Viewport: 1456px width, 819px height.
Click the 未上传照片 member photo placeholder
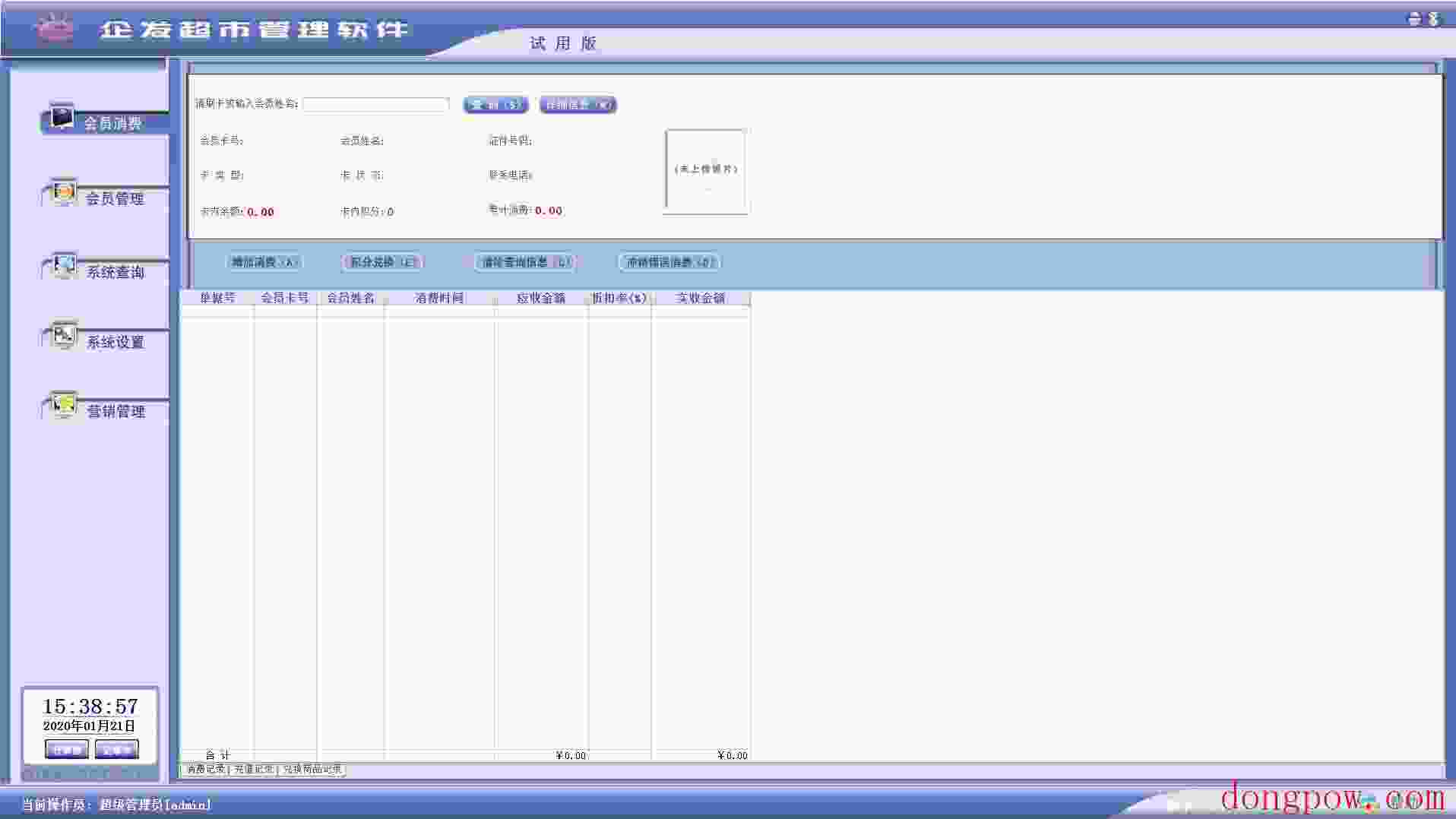tap(706, 171)
